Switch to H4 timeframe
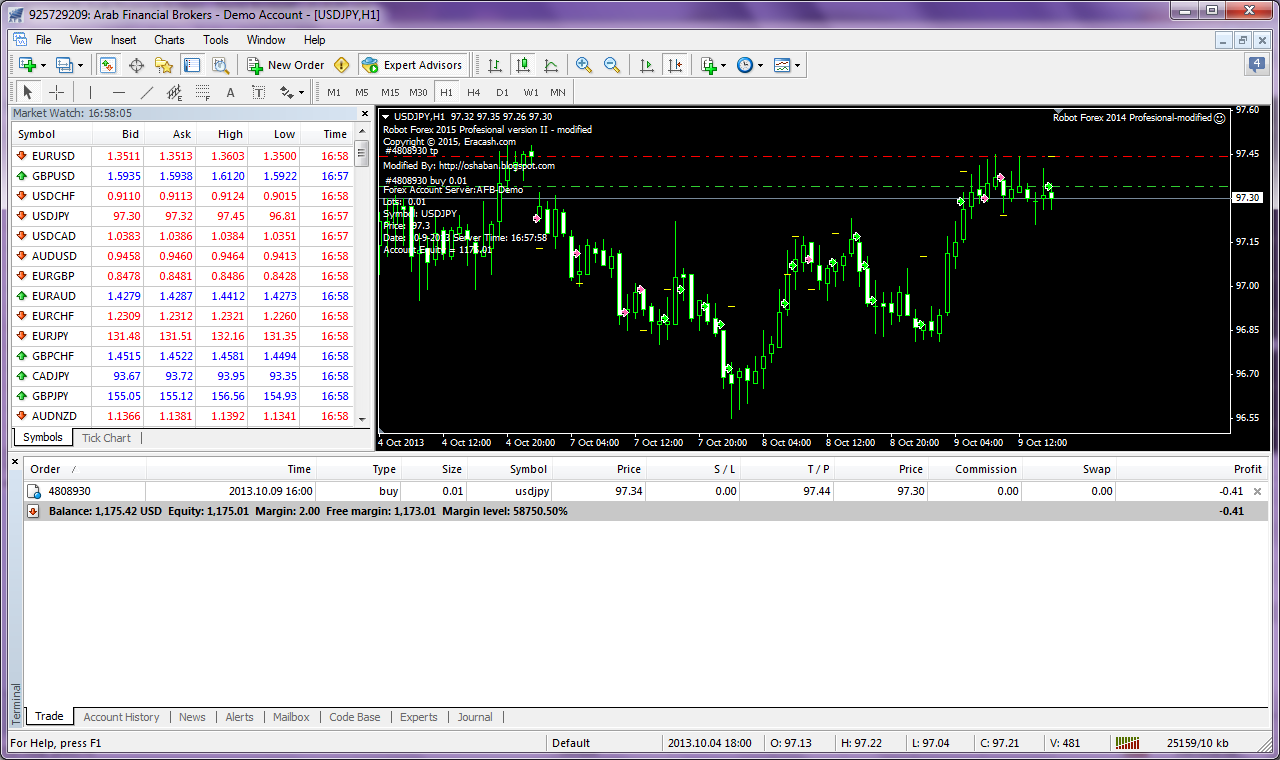The height and width of the screenshot is (760, 1280). click(474, 92)
